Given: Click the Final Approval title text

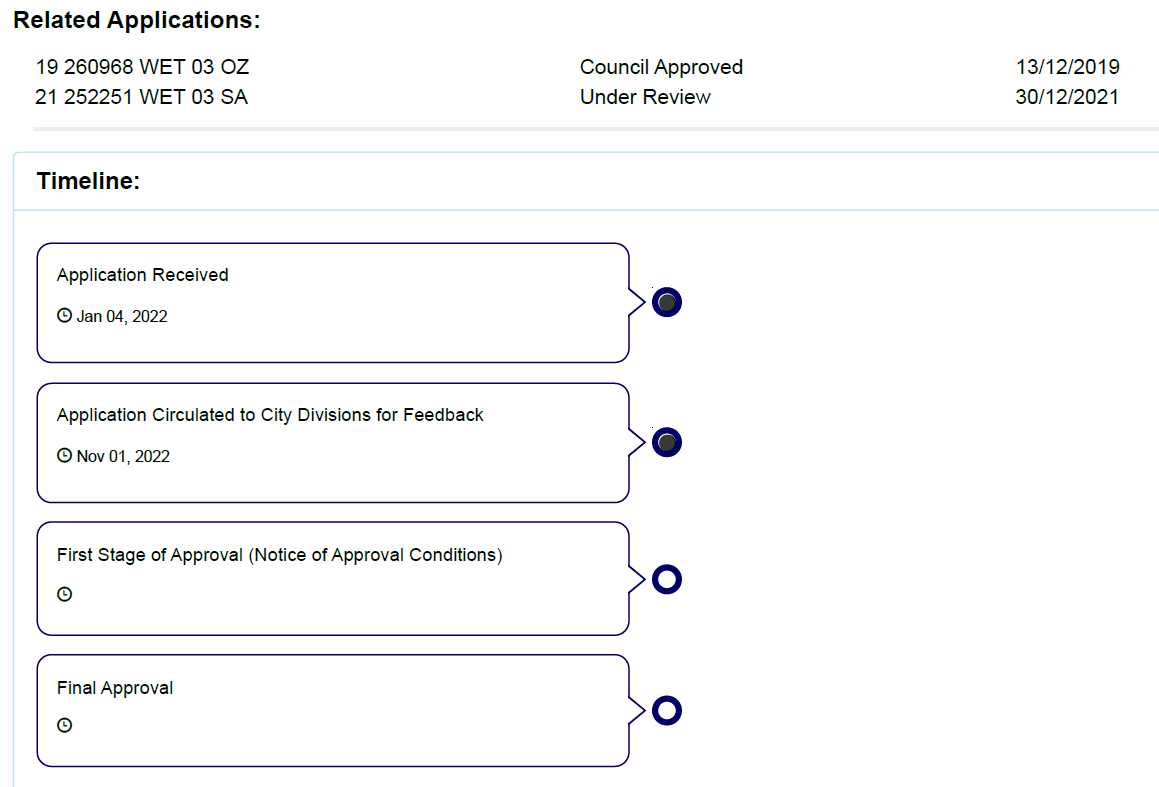Looking at the screenshot, I should 115,688.
